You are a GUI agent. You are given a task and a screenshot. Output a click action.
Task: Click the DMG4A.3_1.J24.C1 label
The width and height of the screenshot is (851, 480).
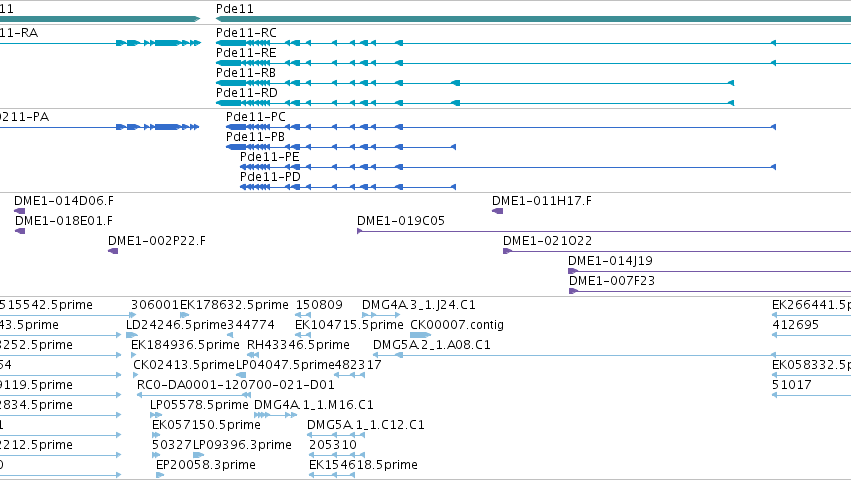point(418,305)
